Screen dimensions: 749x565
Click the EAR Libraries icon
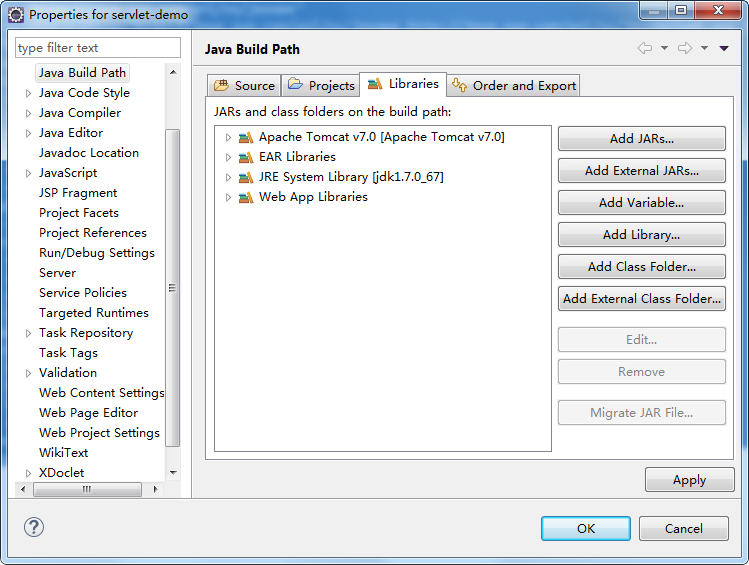tap(246, 157)
